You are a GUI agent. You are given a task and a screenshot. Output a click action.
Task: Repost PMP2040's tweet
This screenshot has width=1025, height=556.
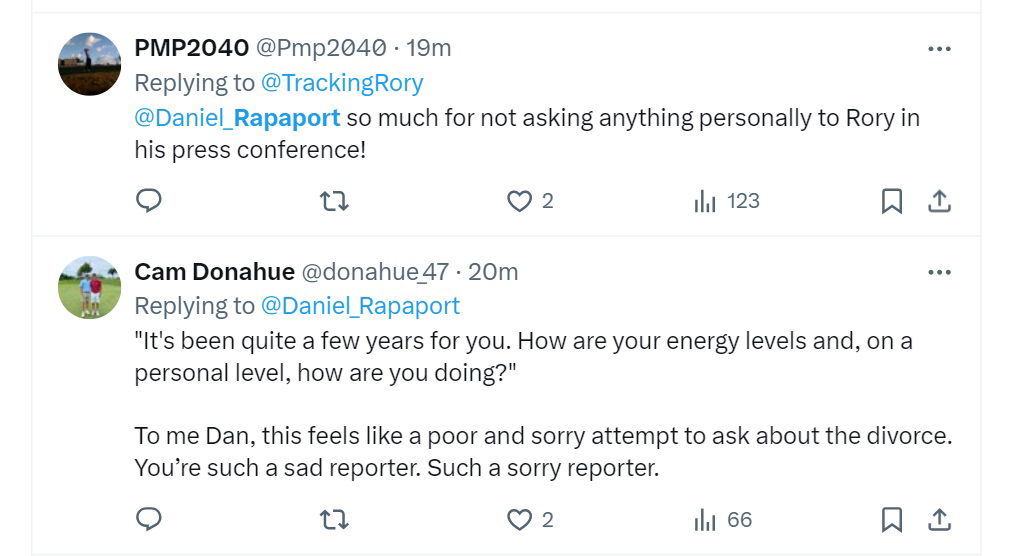[x=334, y=201]
